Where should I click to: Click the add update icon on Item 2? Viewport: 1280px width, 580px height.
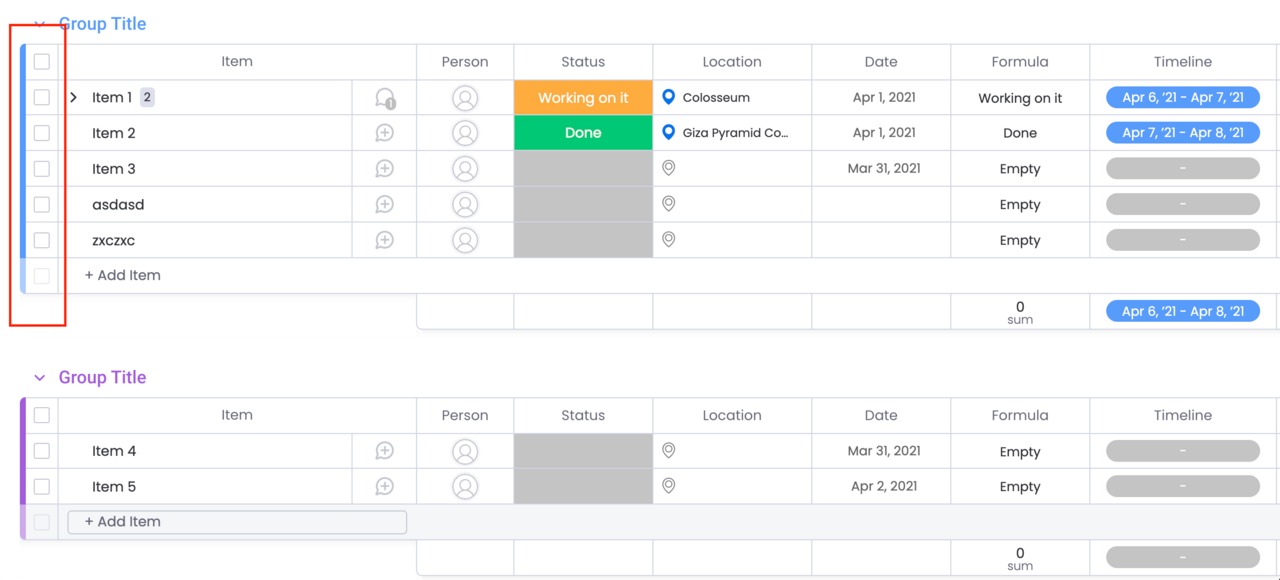pos(384,132)
